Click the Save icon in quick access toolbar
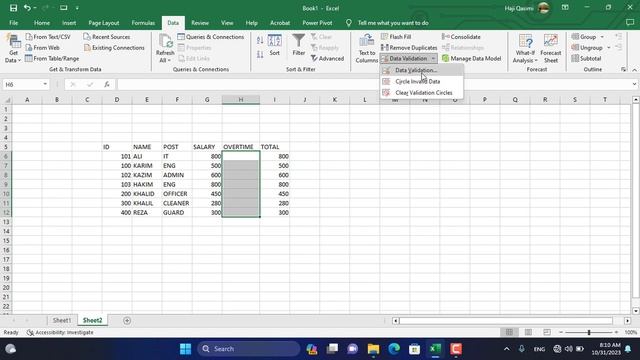 coord(13,8)
